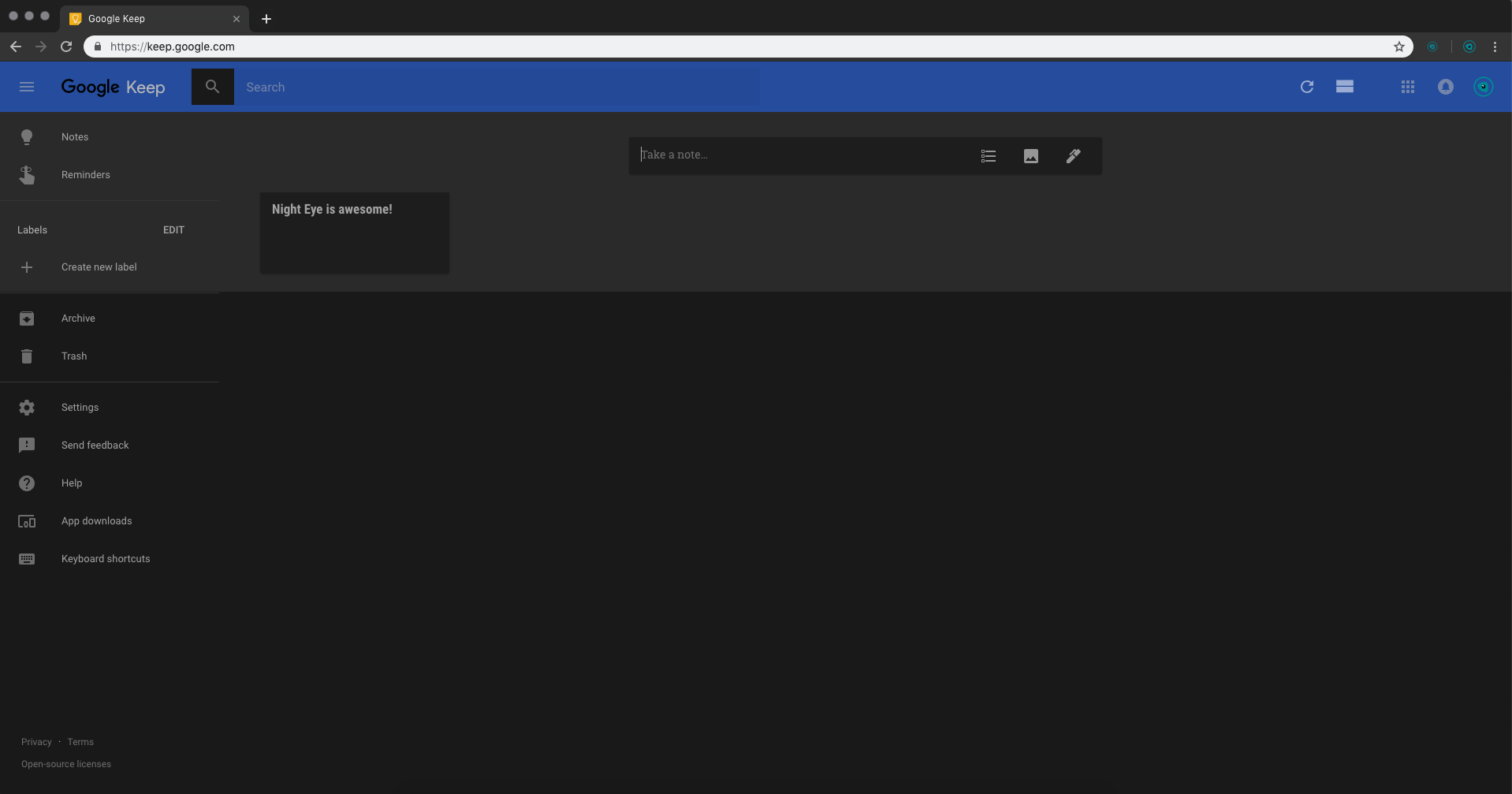The height and width of the screenshot is (794, 1512).
Task: Select Notes in the sidebar
Action: (110, 137)
